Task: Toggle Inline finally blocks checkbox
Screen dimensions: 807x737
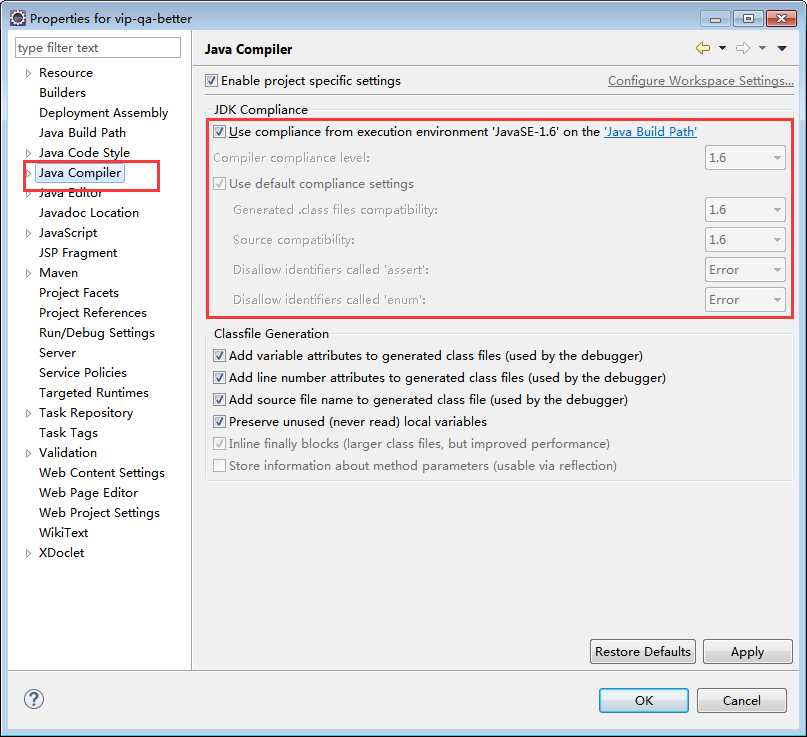Action: pos(219,444)
